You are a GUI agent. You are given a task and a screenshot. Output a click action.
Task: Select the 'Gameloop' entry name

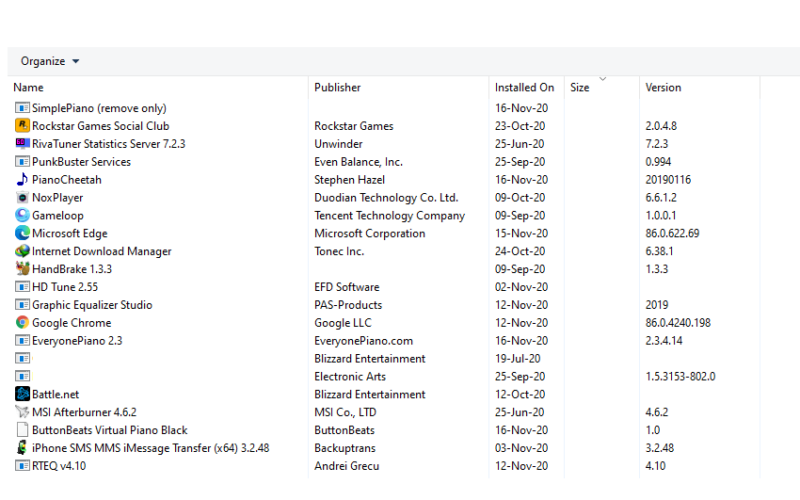pos(58,215)
